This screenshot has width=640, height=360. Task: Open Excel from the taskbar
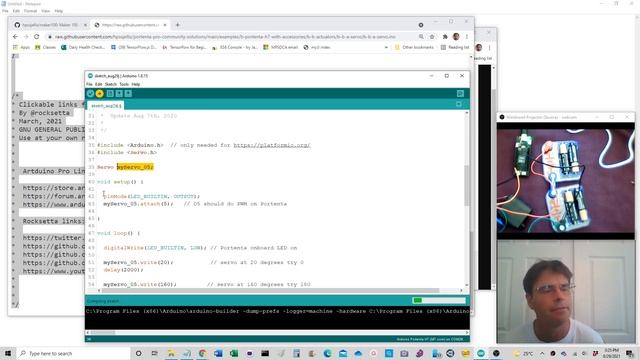coord(233,353)
